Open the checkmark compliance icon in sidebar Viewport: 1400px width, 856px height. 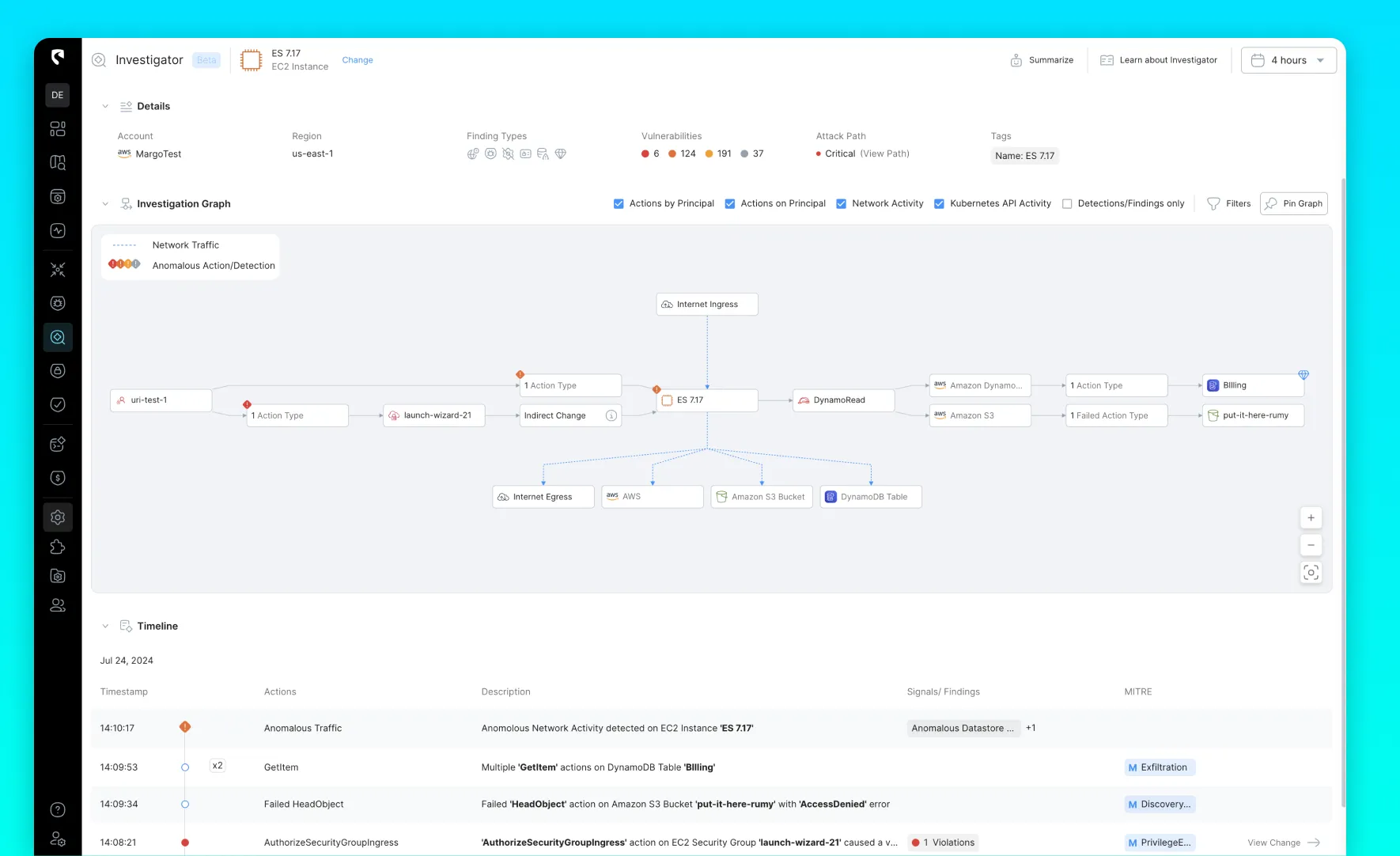tap(58, 404)
